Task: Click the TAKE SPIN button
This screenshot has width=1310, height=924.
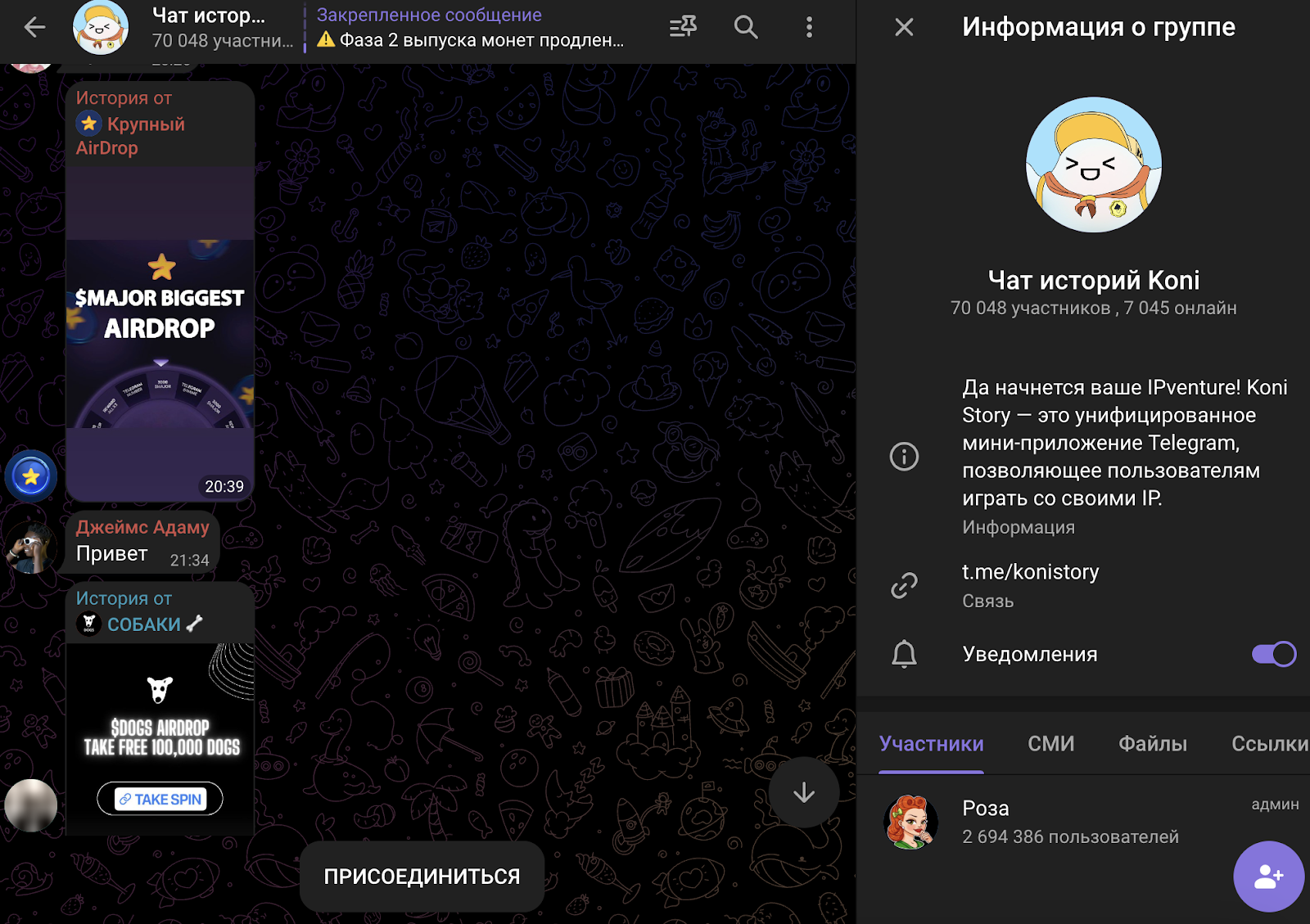Action: point(160,799)
